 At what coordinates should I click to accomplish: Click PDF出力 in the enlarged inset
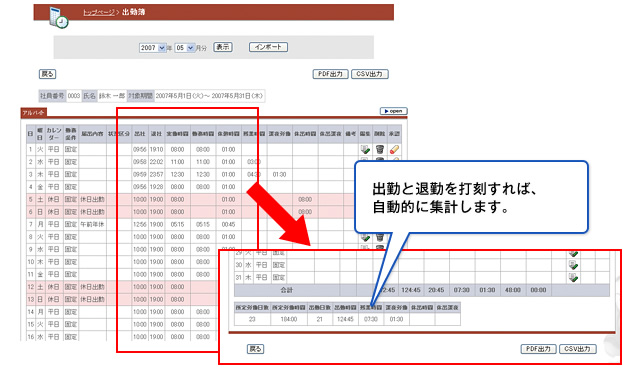tap(538, 349)
